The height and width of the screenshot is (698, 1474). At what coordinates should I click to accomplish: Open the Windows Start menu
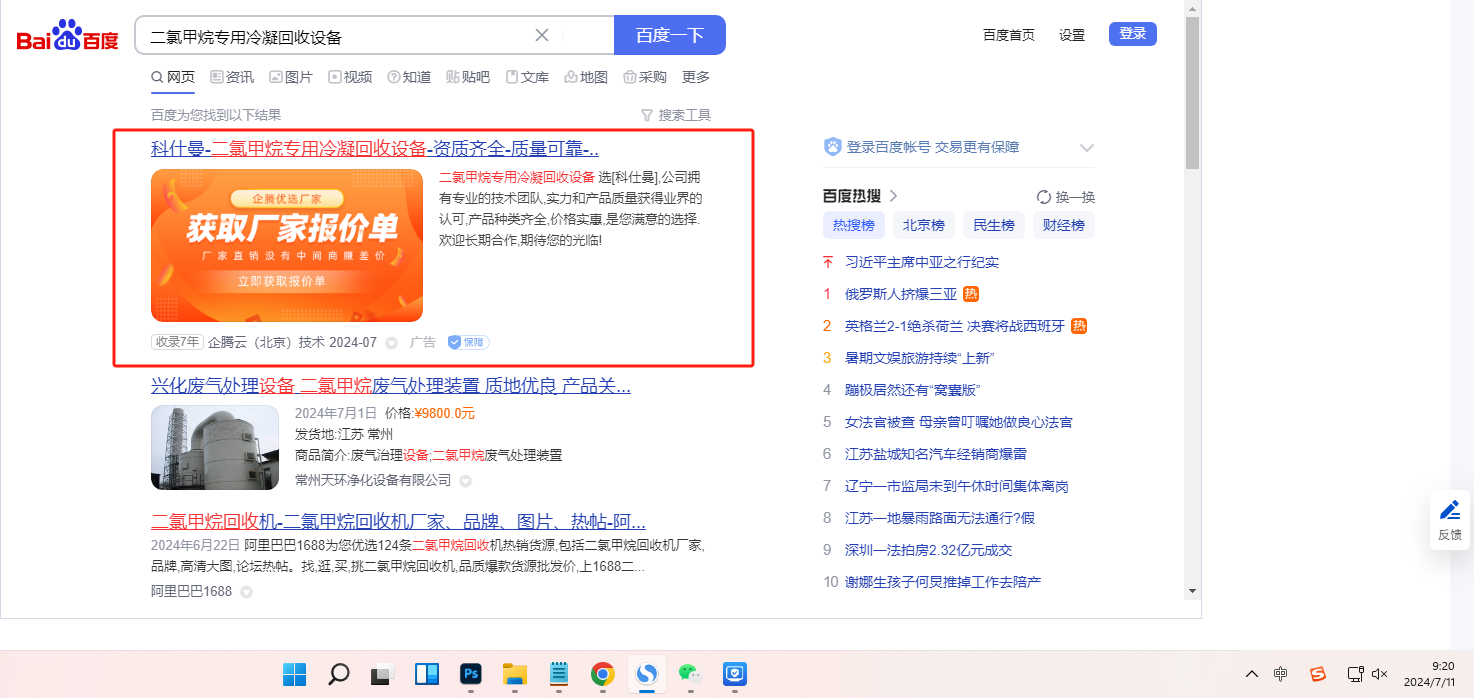(294, 675)
